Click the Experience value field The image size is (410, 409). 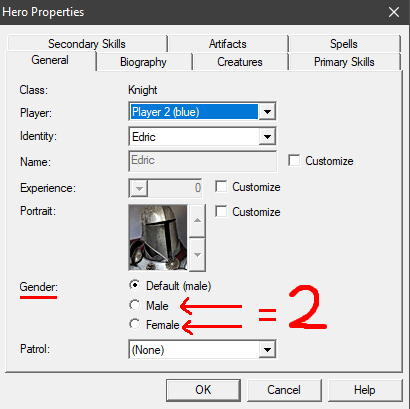pos(175,188)
